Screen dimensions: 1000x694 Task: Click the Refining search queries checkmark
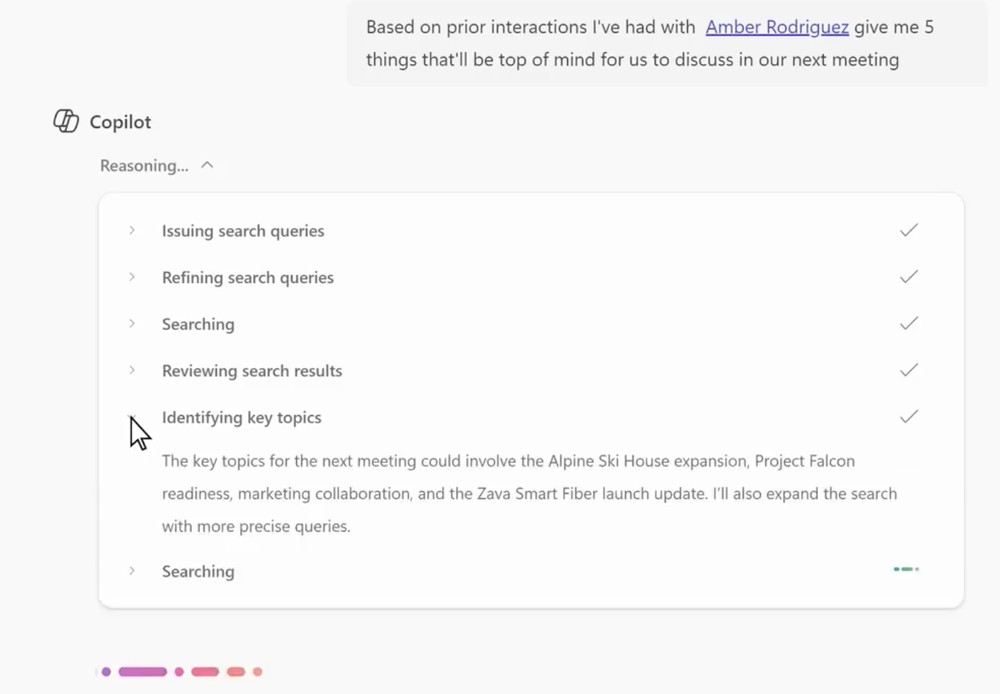(x=909, y=276)
